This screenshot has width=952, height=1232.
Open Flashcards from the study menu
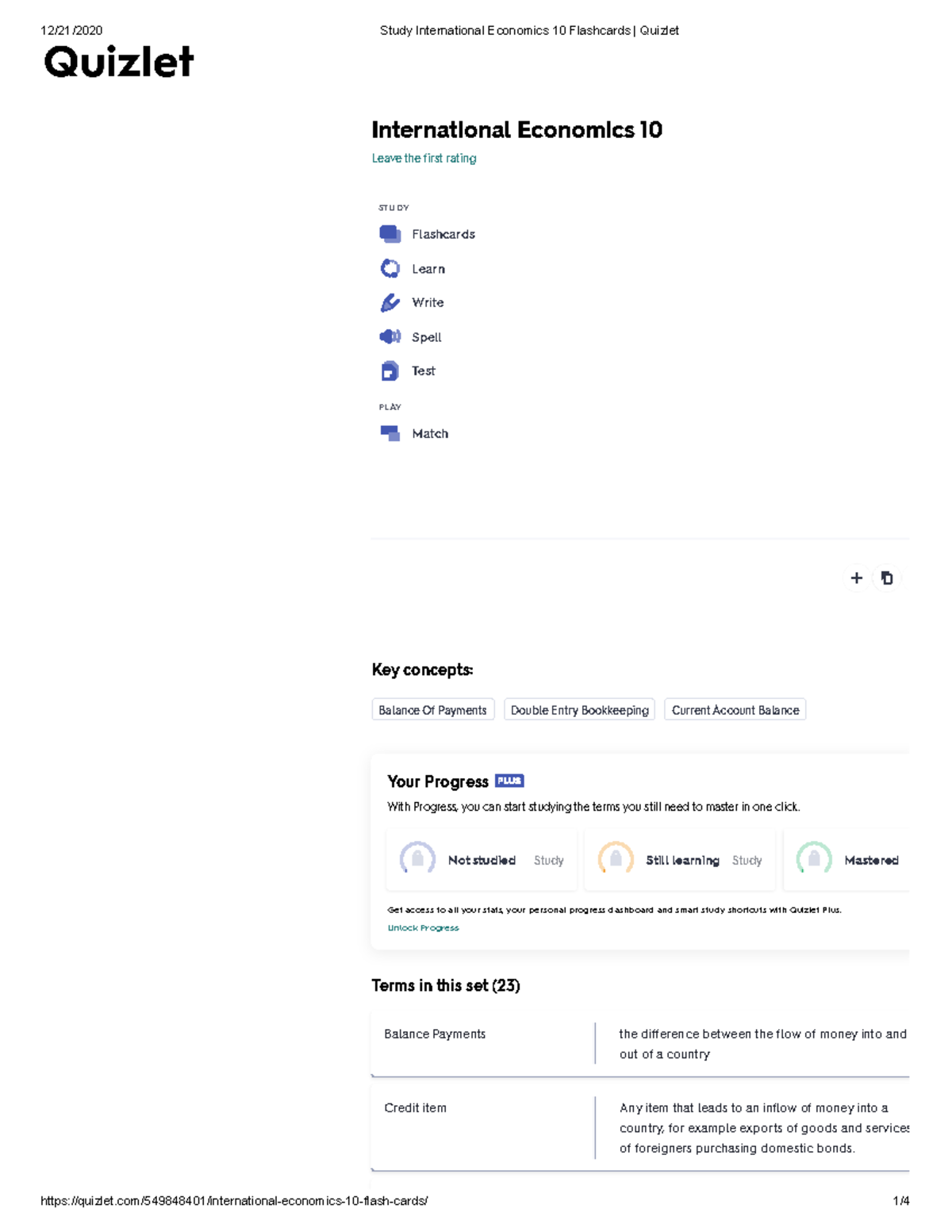click(x=443, y=234)
